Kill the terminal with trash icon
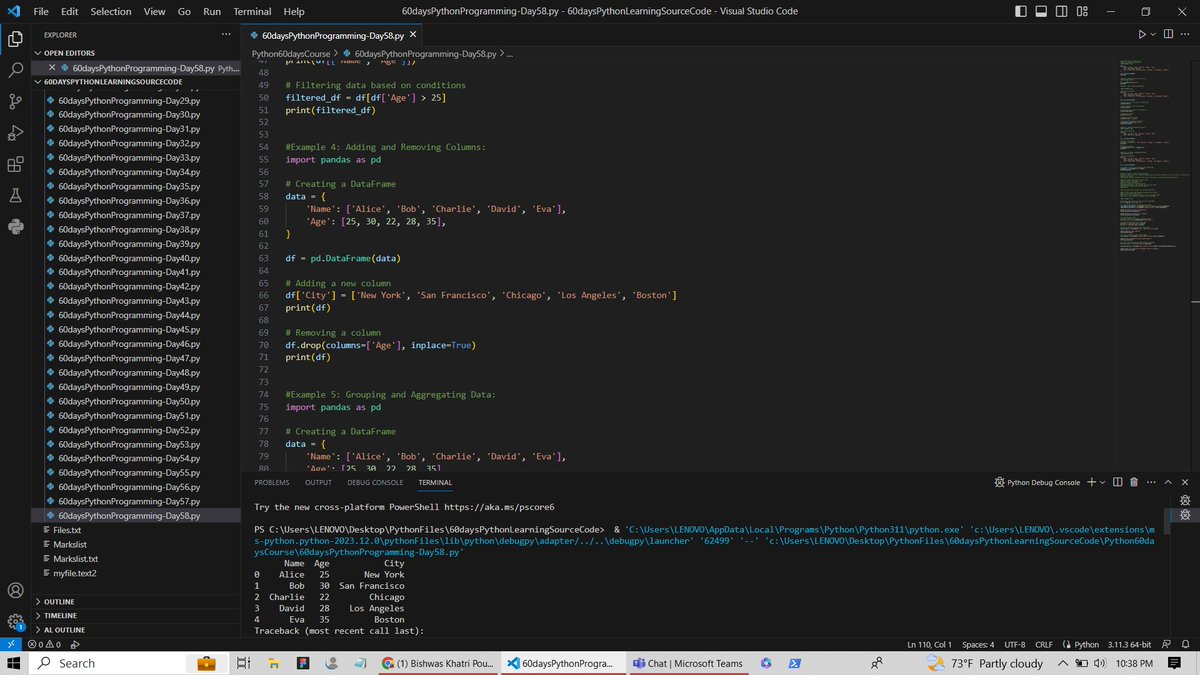The width and height of the screenshot is (1200, 675). tap(1133, 482)
